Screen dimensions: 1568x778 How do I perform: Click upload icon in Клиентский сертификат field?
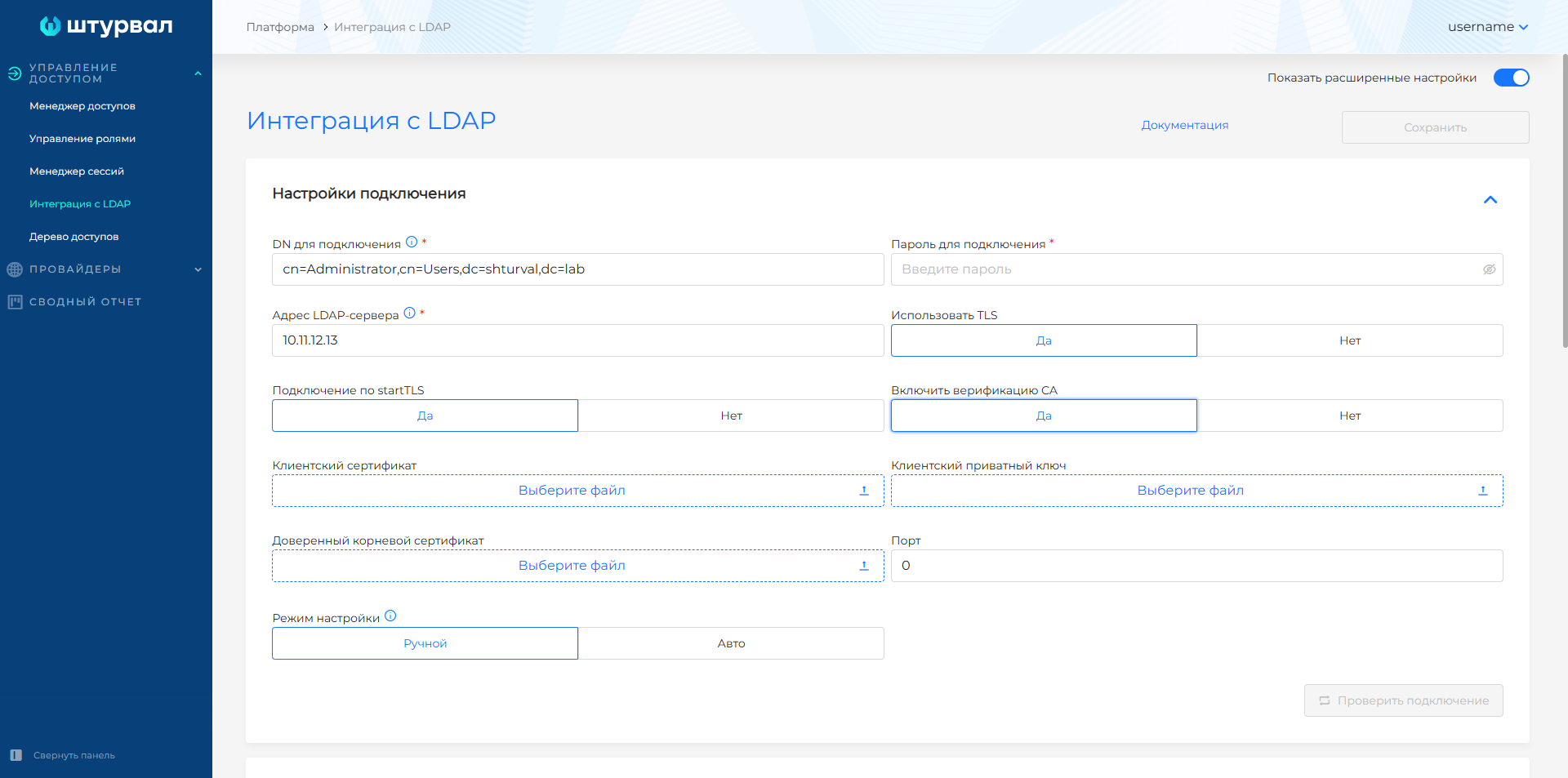pos(864,491)
